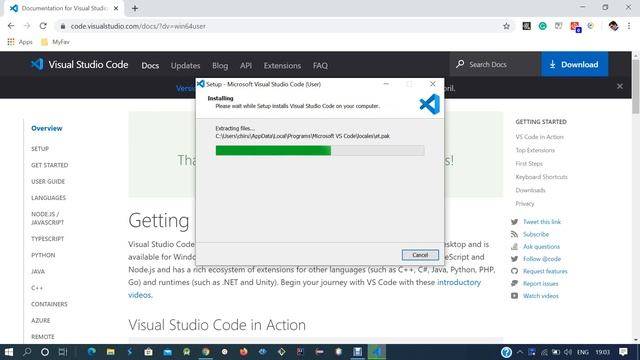
Task: Jump to VS Code in Action section link
Action: pos(539,137)
